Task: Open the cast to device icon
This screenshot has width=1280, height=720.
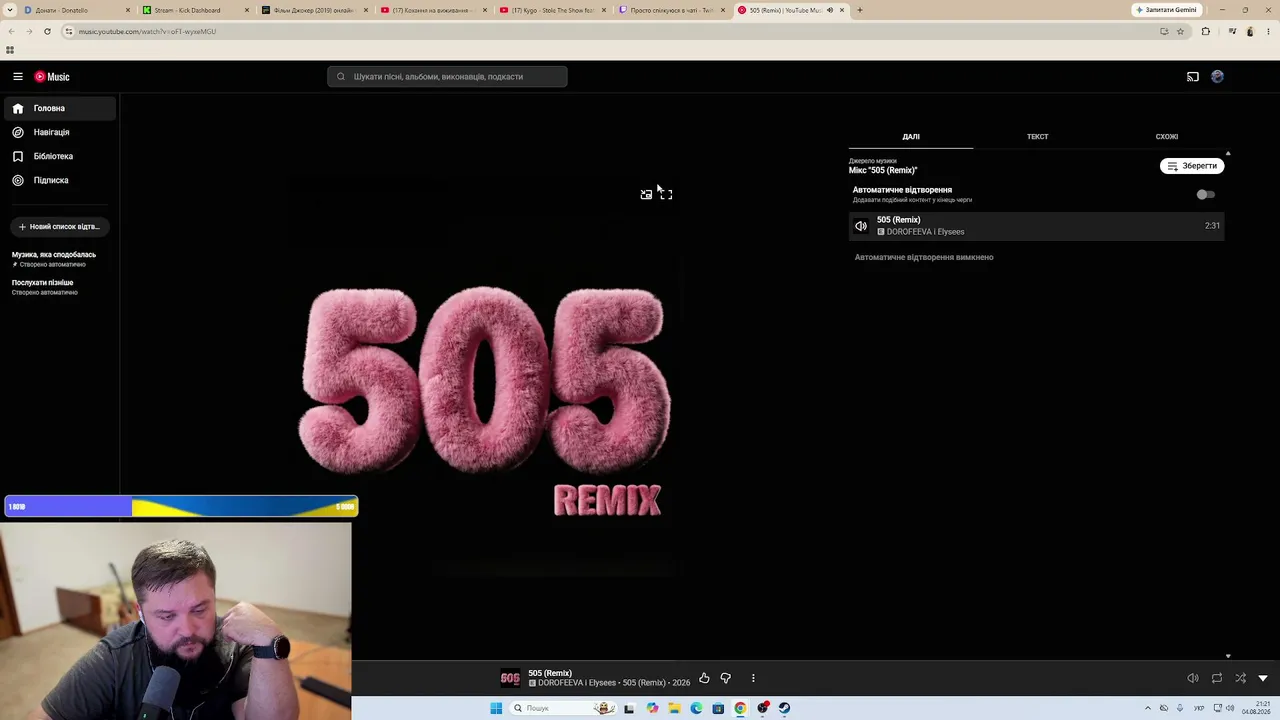Action: tap(1193, 77)
